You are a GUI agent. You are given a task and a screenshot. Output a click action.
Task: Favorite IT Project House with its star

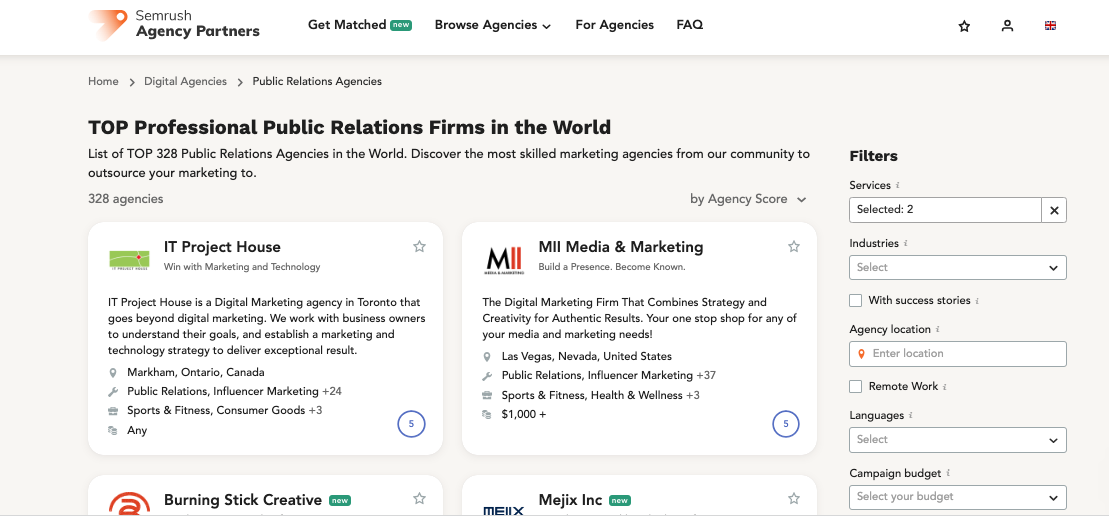pos(419,246)
